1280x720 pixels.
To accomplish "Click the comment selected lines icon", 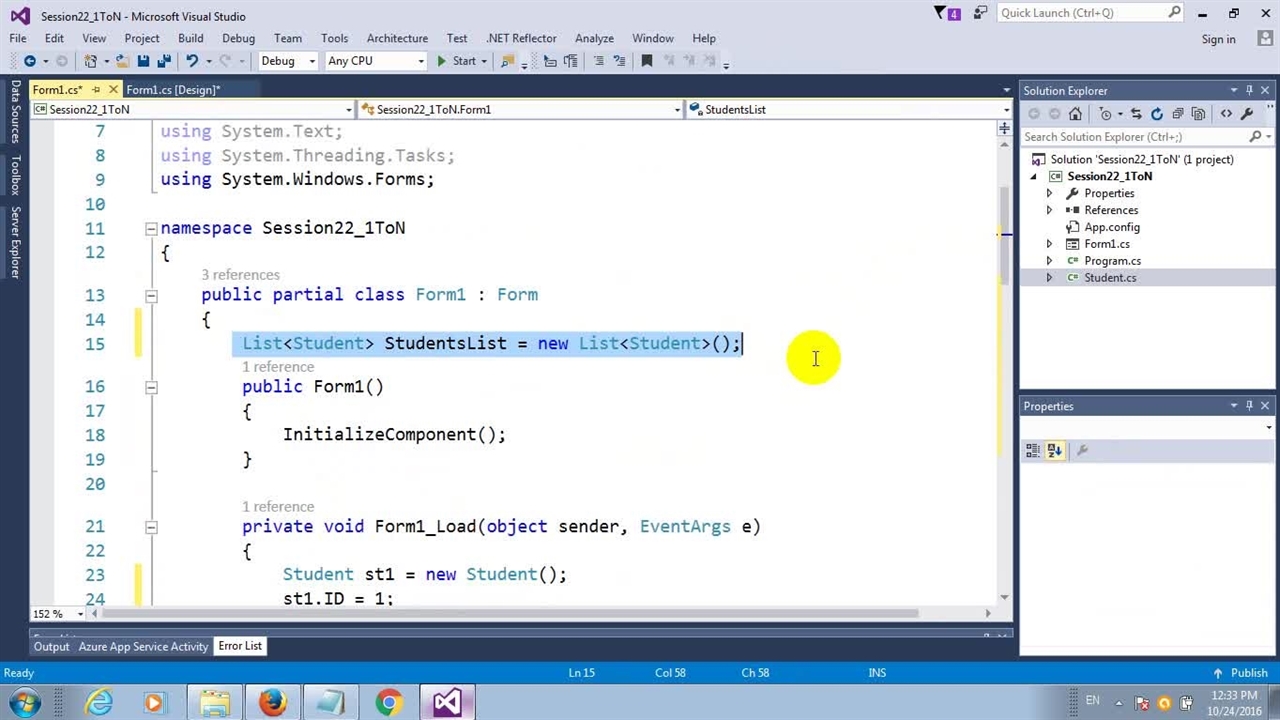I will 599,61.
